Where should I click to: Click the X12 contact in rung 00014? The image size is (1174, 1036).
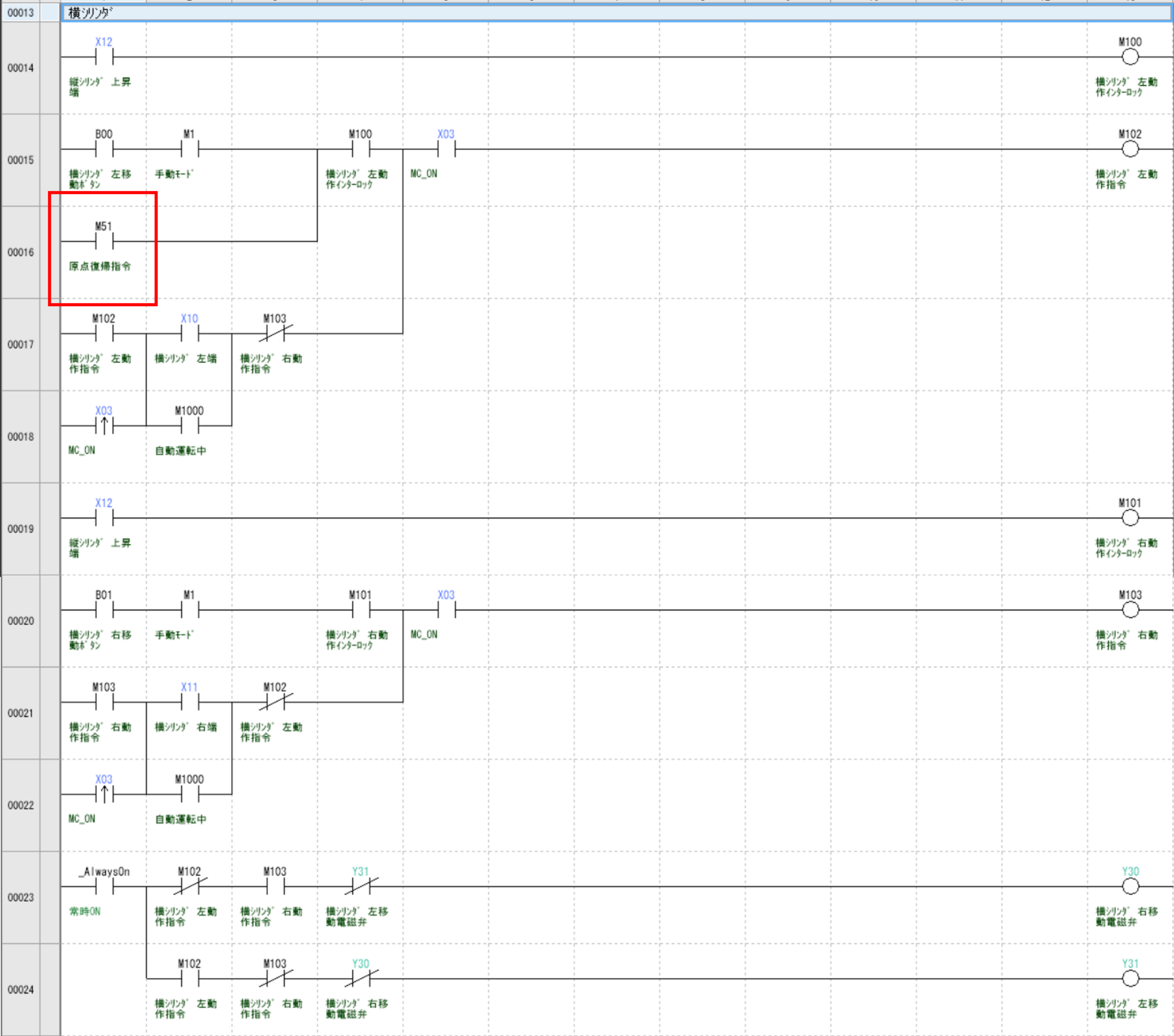tap(104, 57)
